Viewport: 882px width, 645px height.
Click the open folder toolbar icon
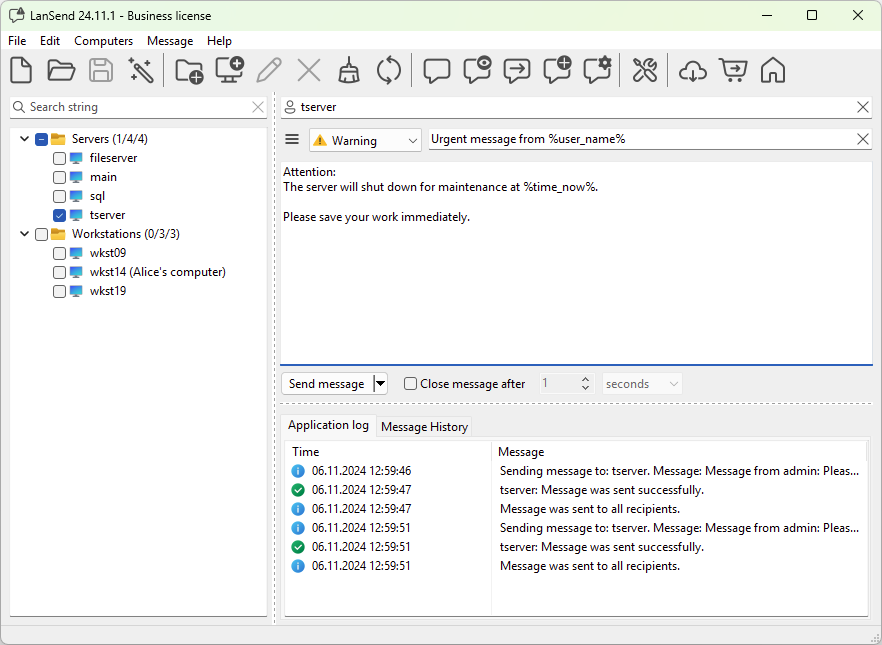[61, 70]
